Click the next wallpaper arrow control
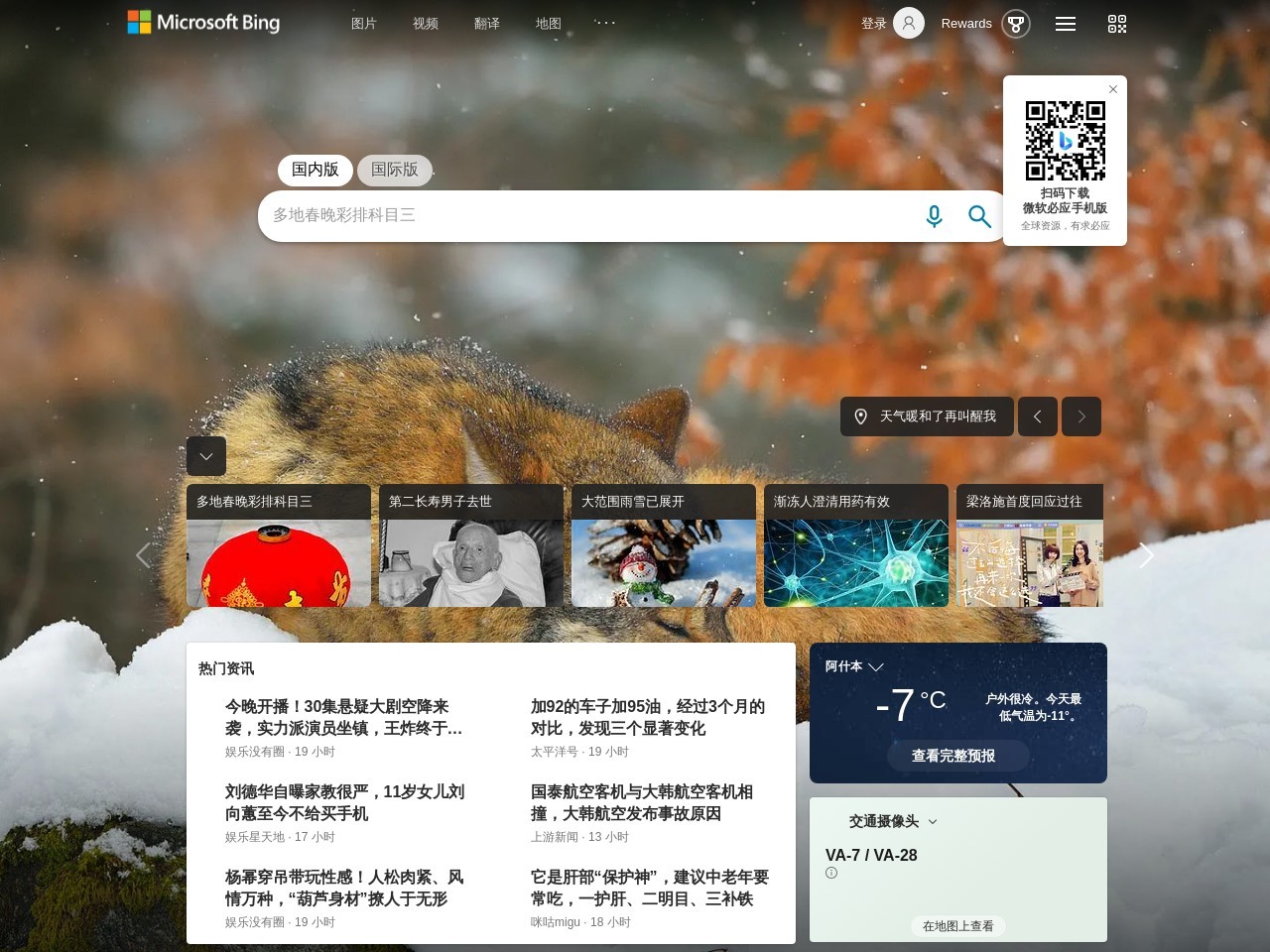 [x=1081, y=416]
